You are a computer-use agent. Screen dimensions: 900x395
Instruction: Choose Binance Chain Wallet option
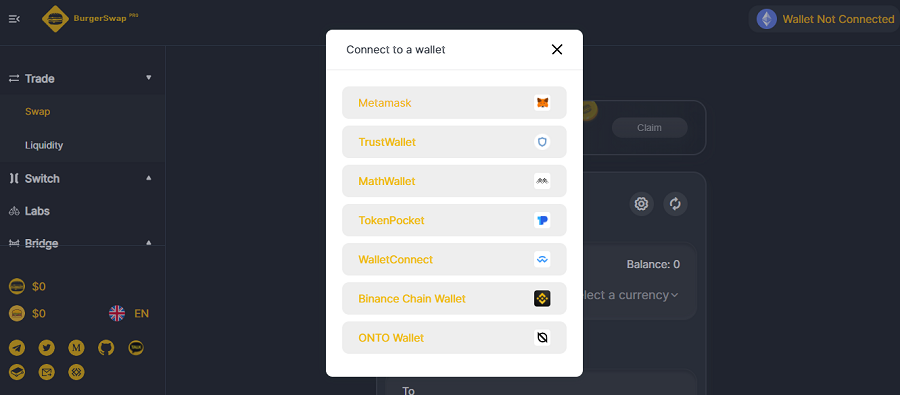tap(454, 299)
